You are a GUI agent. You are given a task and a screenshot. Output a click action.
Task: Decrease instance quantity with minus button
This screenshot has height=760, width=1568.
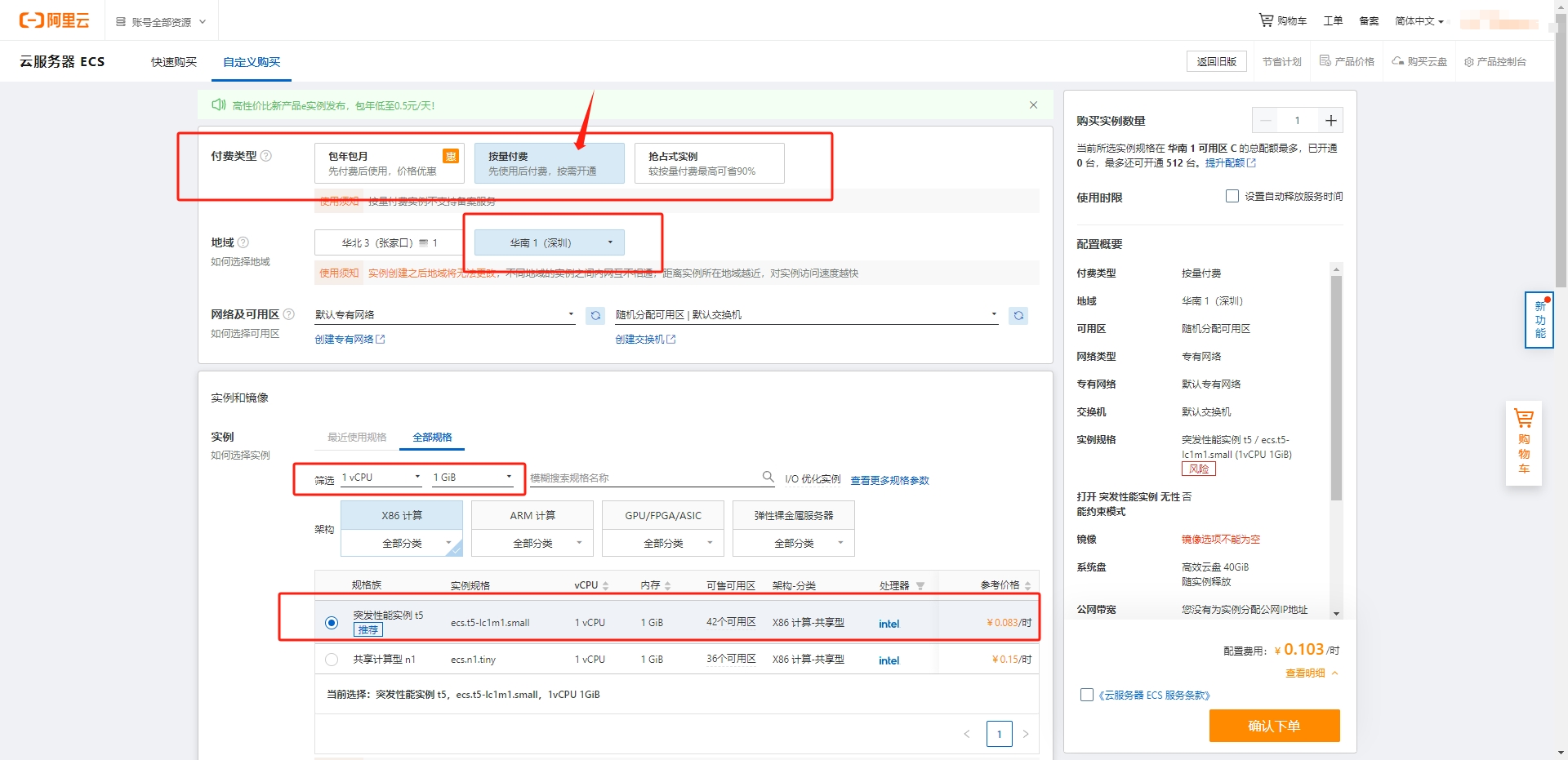pyautogui.click(x=1265, y=121)
